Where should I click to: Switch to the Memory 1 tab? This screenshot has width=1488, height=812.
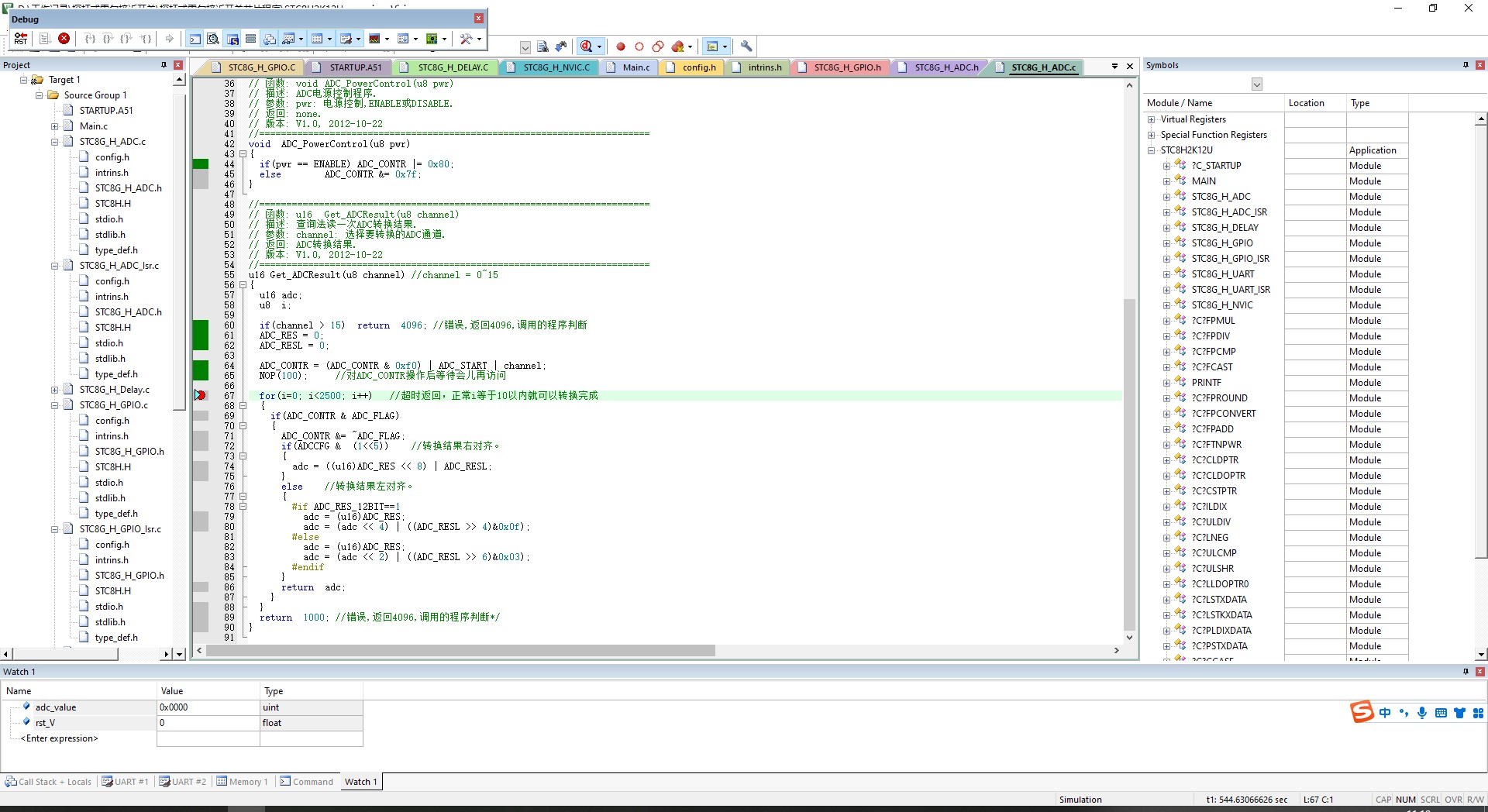tap(242, 782)
